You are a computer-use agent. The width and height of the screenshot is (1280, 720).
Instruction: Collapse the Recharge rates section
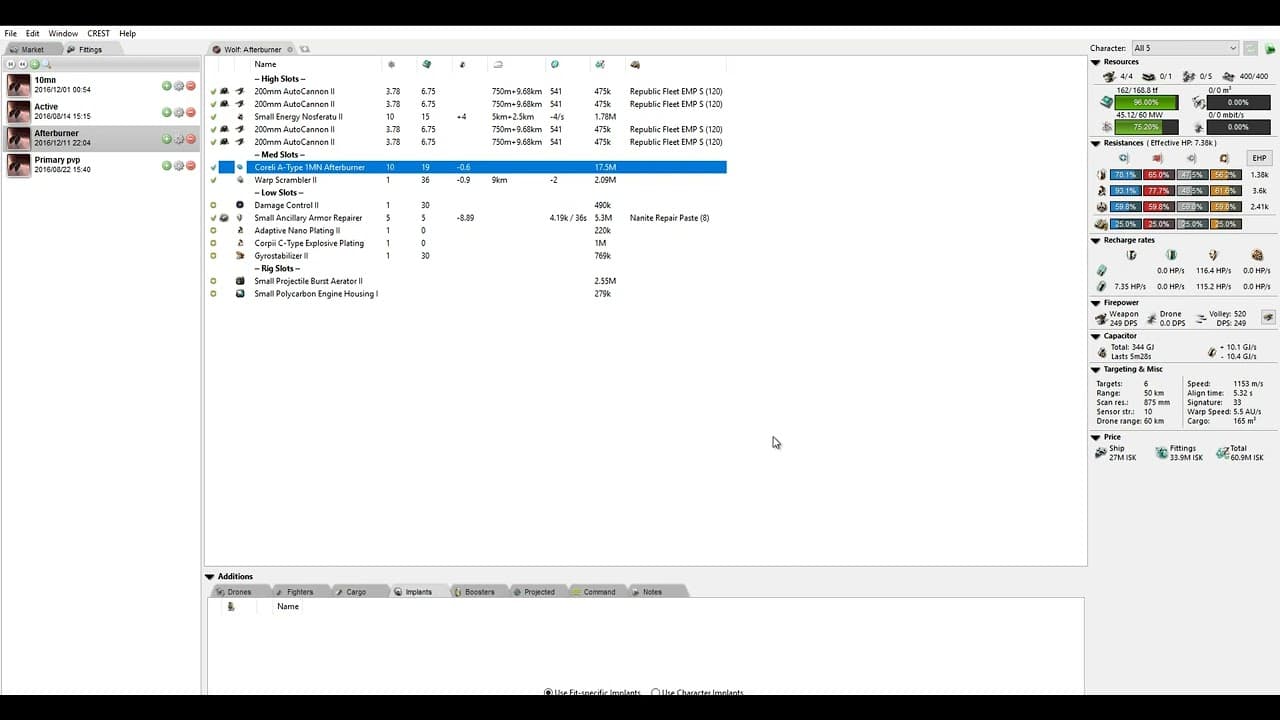pyautogui.click(x=1096, y=241)
